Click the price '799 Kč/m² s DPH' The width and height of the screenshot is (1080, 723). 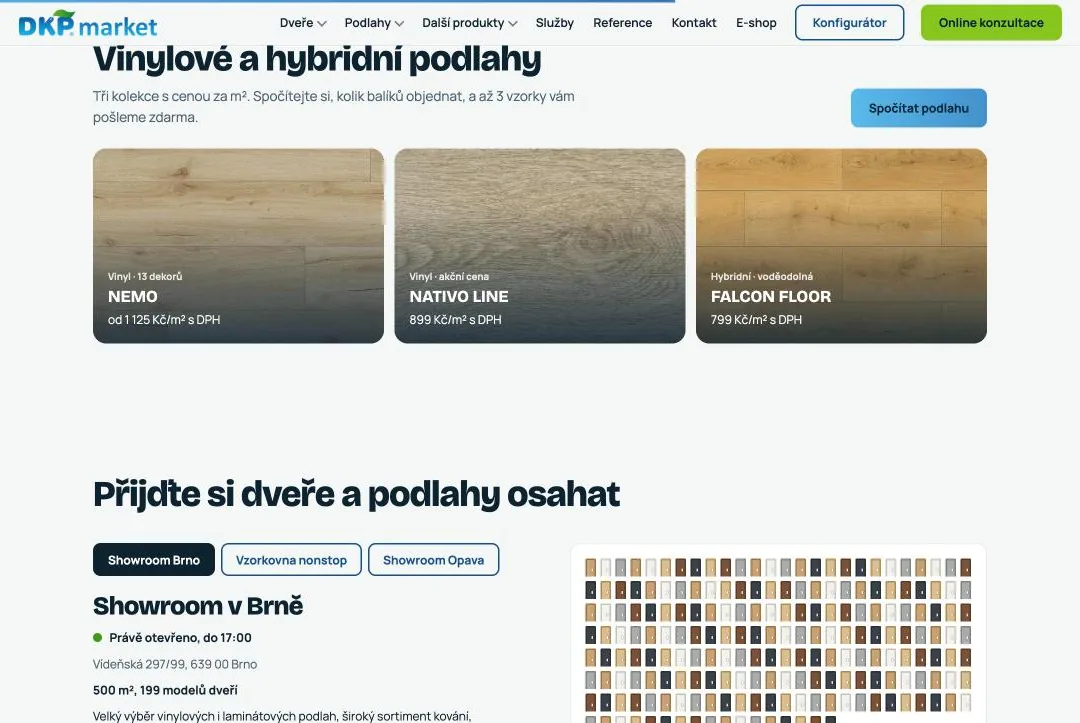756,319
